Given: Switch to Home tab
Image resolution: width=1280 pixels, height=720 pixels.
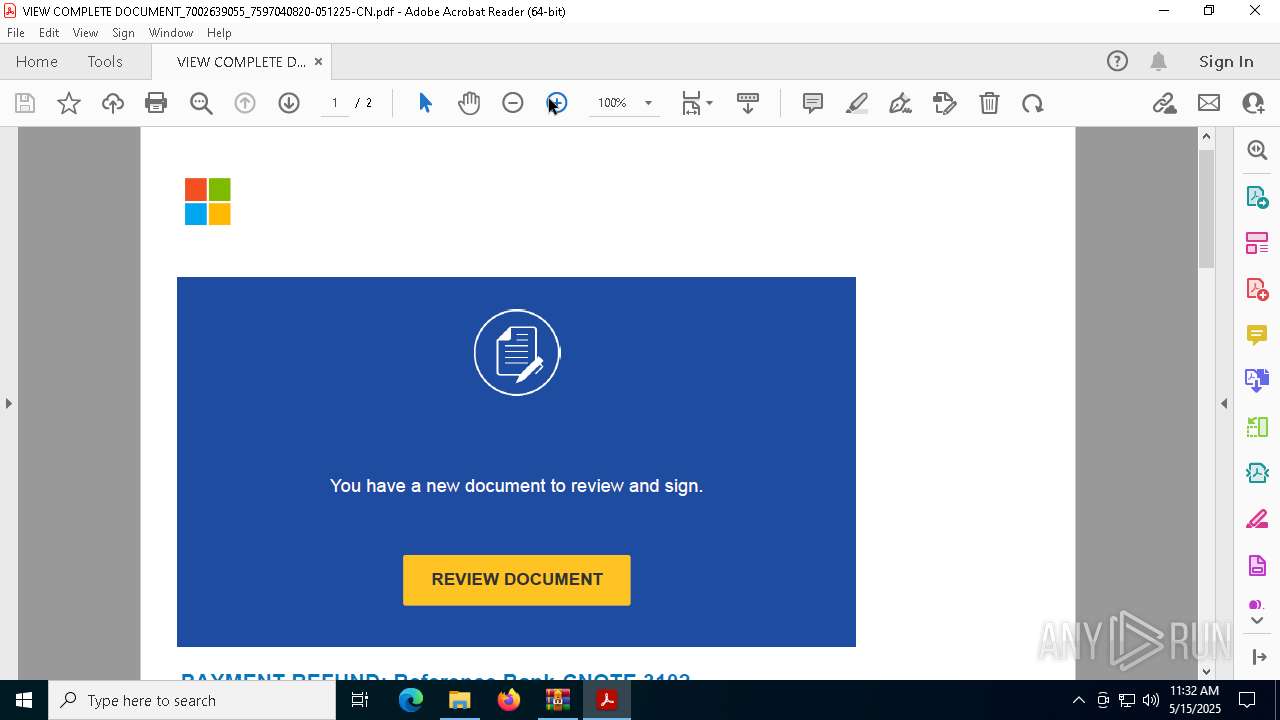Looking at the screenshot, I should tap(37, 61).
